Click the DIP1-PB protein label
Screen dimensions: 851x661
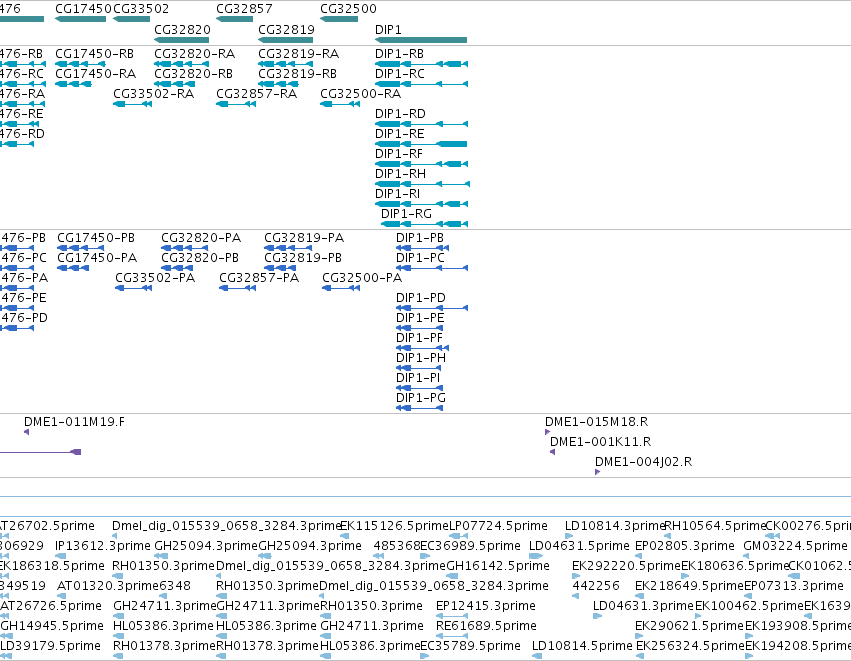coord(420,238)
